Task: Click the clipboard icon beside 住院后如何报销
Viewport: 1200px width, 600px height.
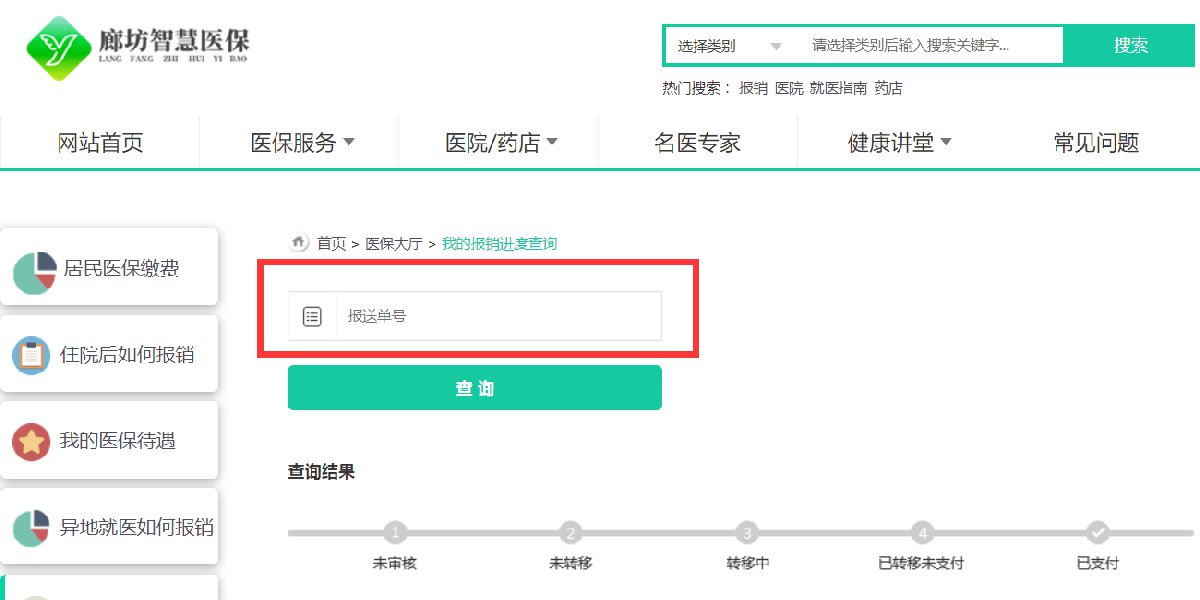Action: [x=31, y=355]
